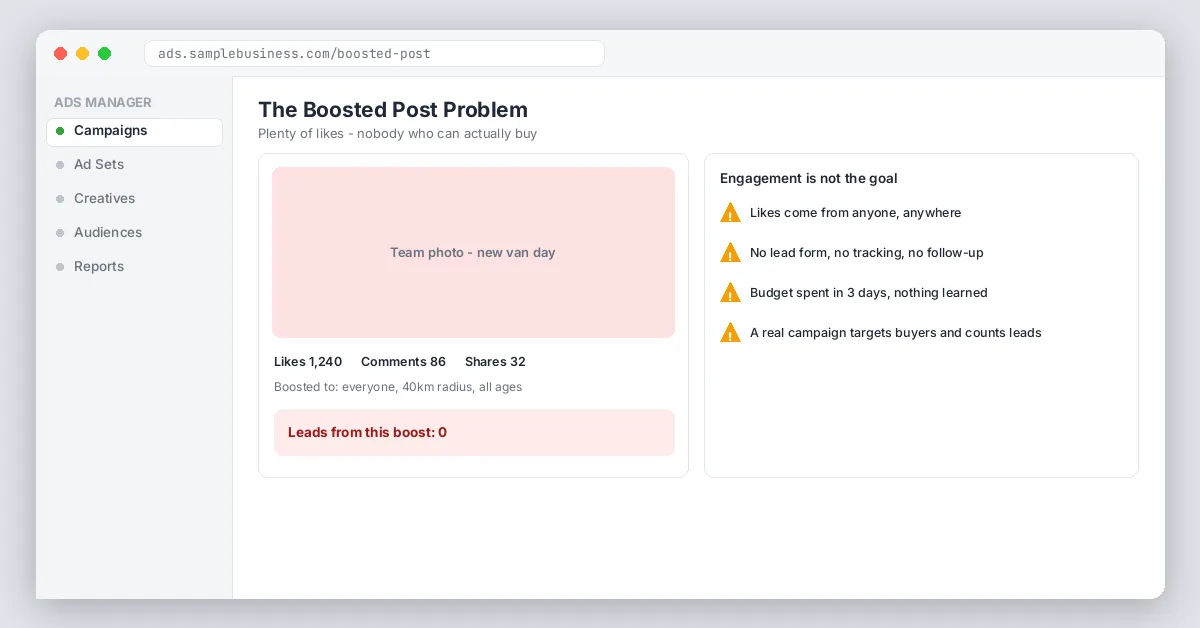Click 'Boosted to: everyone, 40km radius, all ages'
This screenshot has height=628, width=1200.
[x=398, y=387]
